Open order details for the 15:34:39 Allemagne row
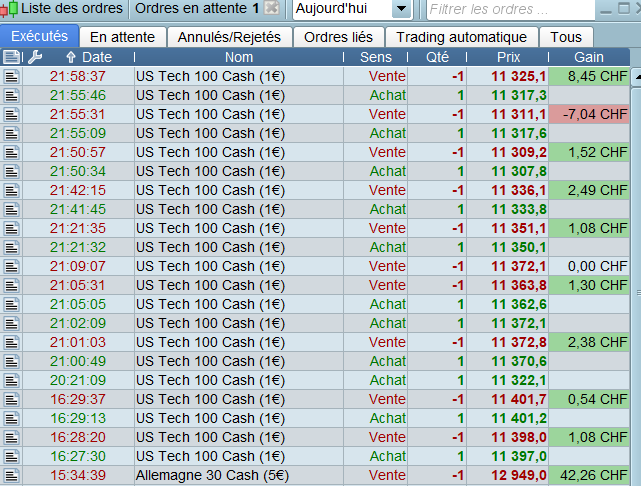Image resolution: width=641 pixels, height=486 pixels. (11, 475)
